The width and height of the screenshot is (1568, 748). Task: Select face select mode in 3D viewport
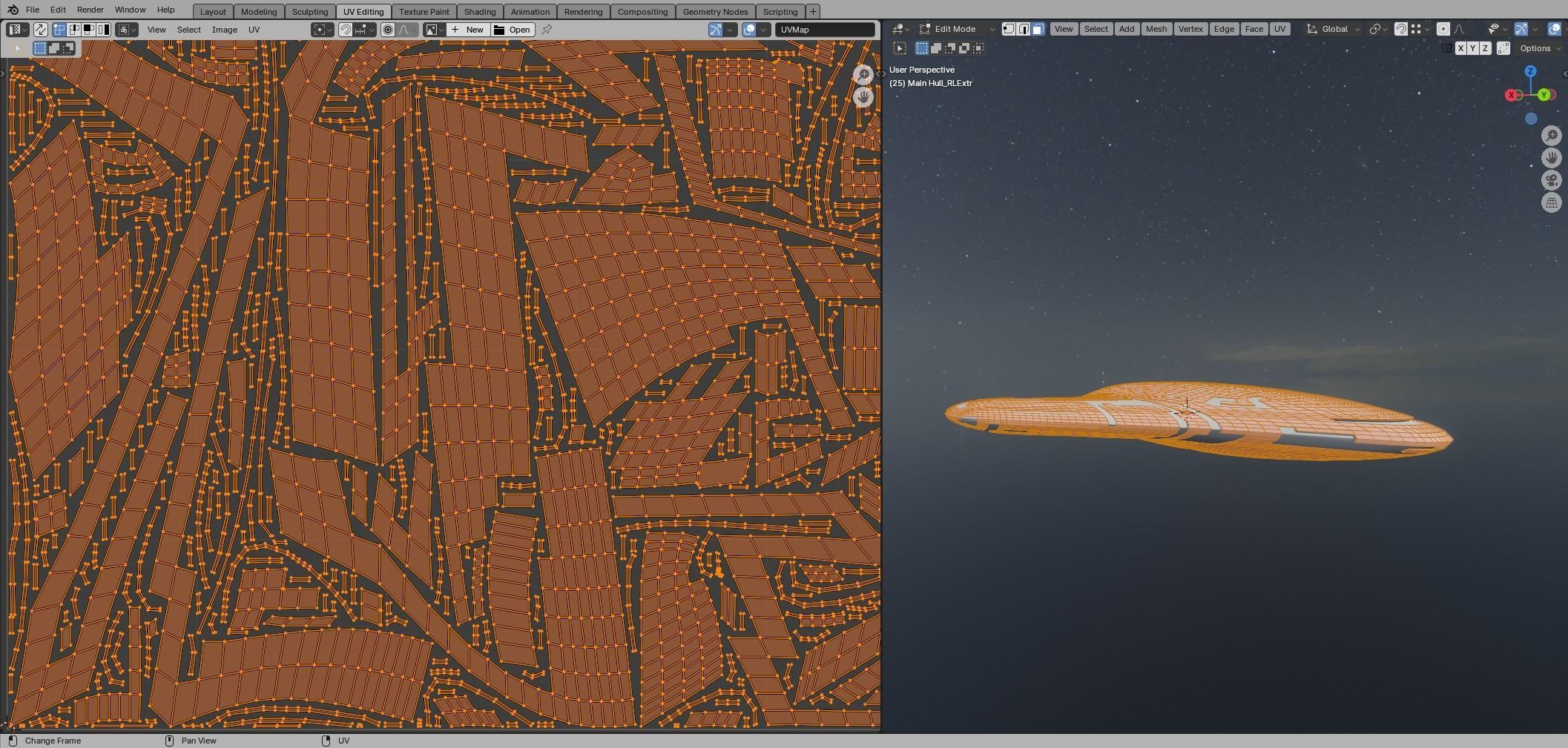click(1038, 29)
